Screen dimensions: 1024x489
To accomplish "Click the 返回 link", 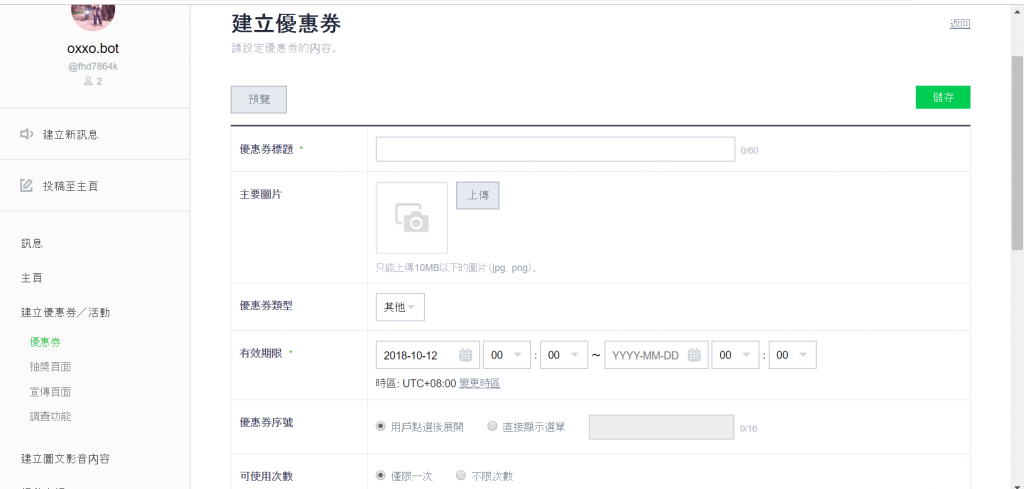I will click(x=960, y=24).
